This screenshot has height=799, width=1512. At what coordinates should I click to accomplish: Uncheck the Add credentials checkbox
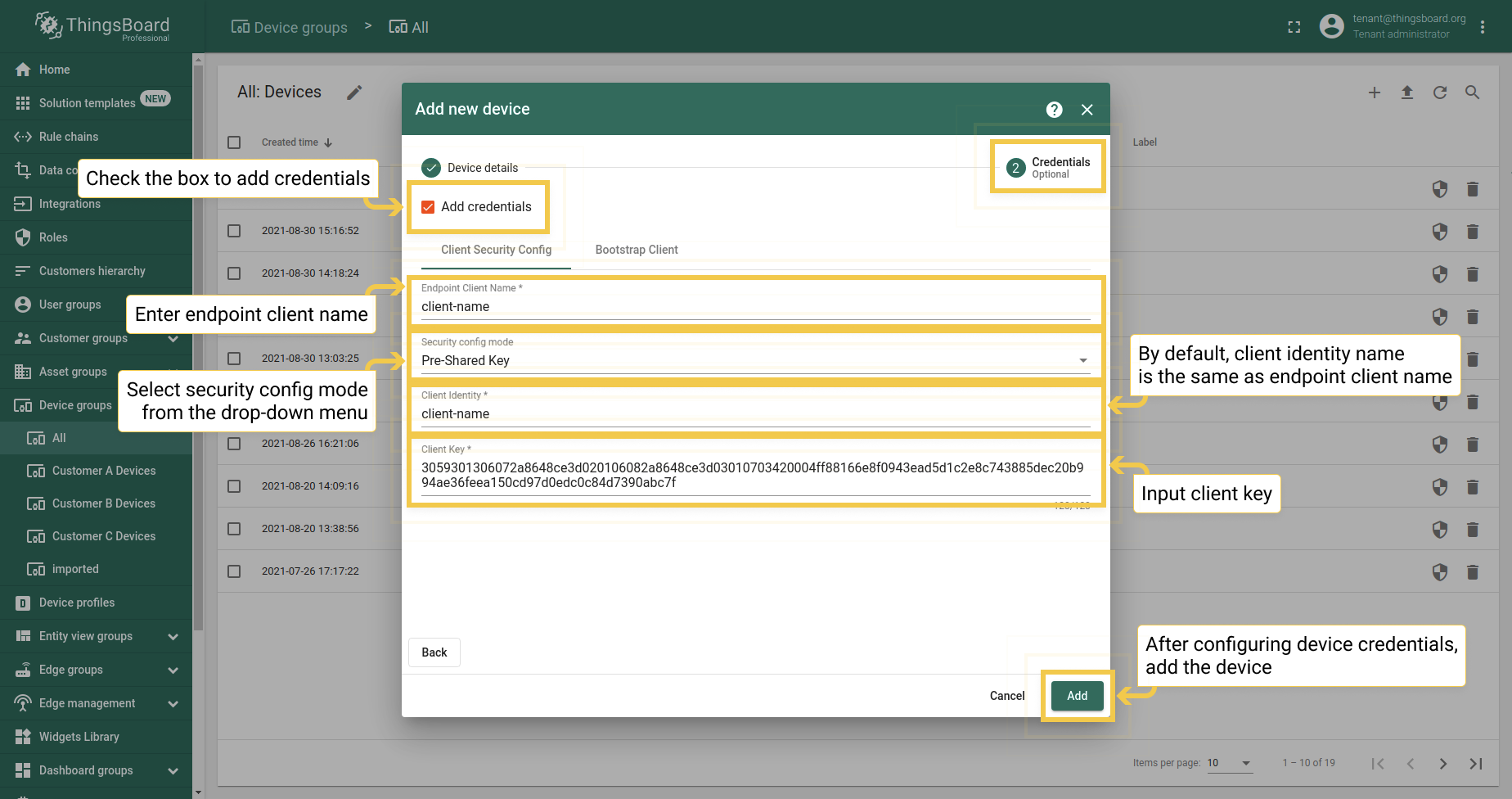428,207
